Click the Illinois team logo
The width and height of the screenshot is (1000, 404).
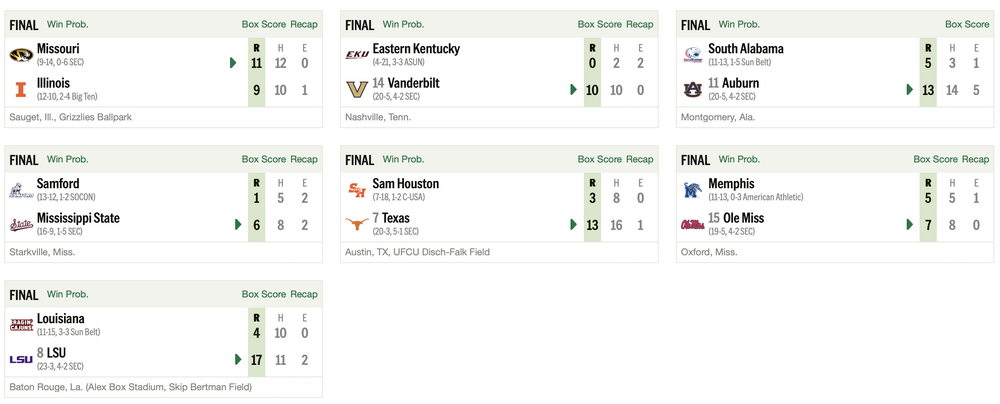[21, 89]
